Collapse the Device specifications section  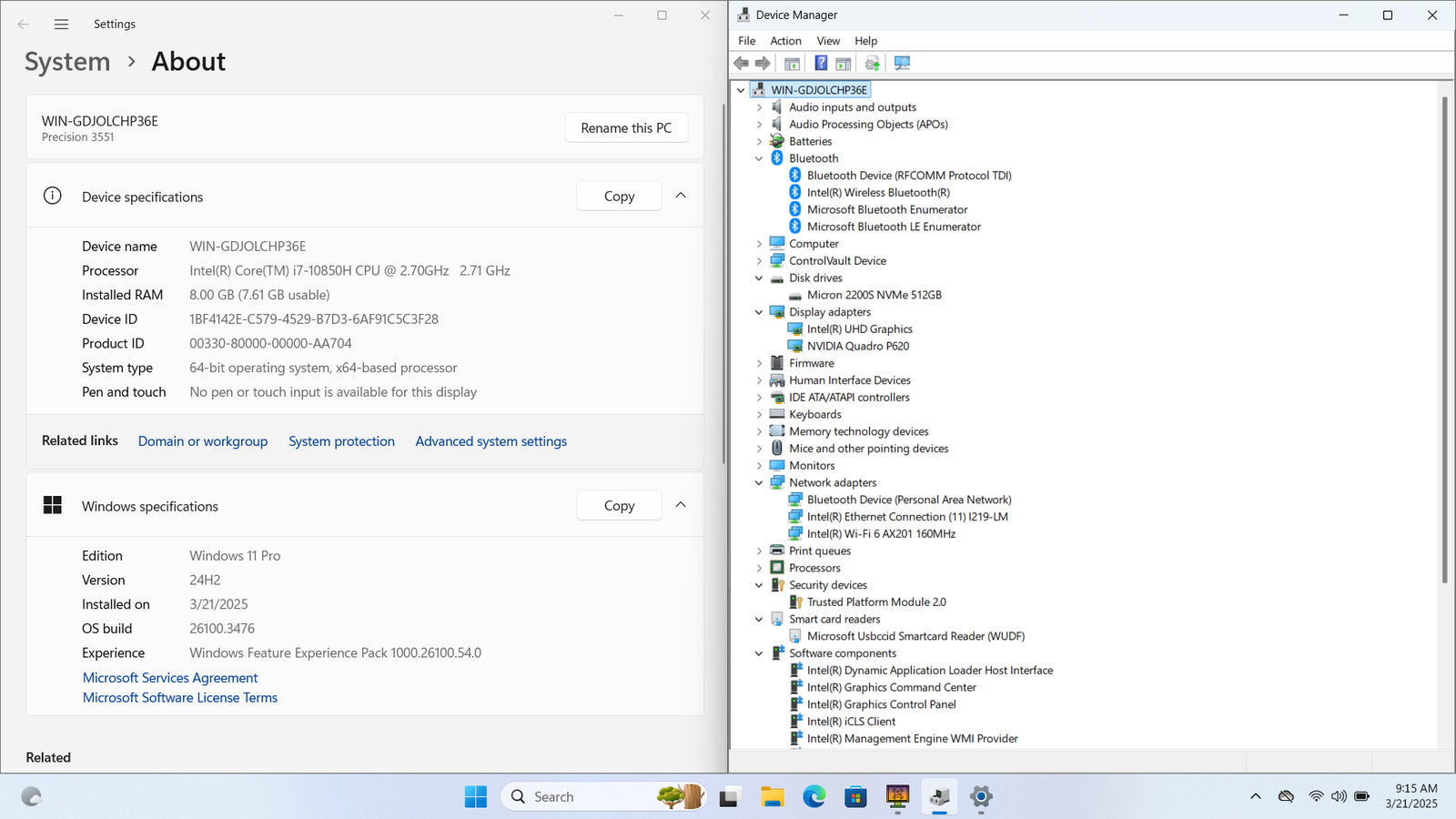[681, 196]
